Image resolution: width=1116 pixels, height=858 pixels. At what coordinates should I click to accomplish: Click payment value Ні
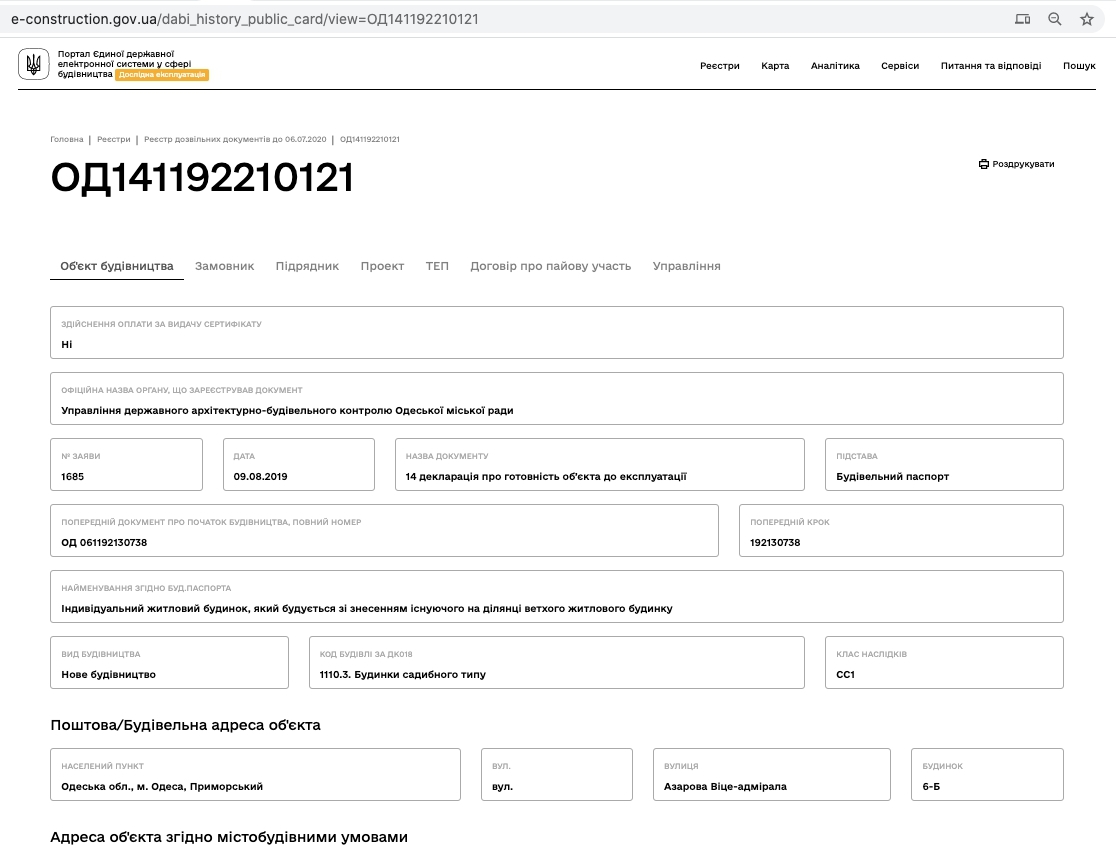[67, 344]
